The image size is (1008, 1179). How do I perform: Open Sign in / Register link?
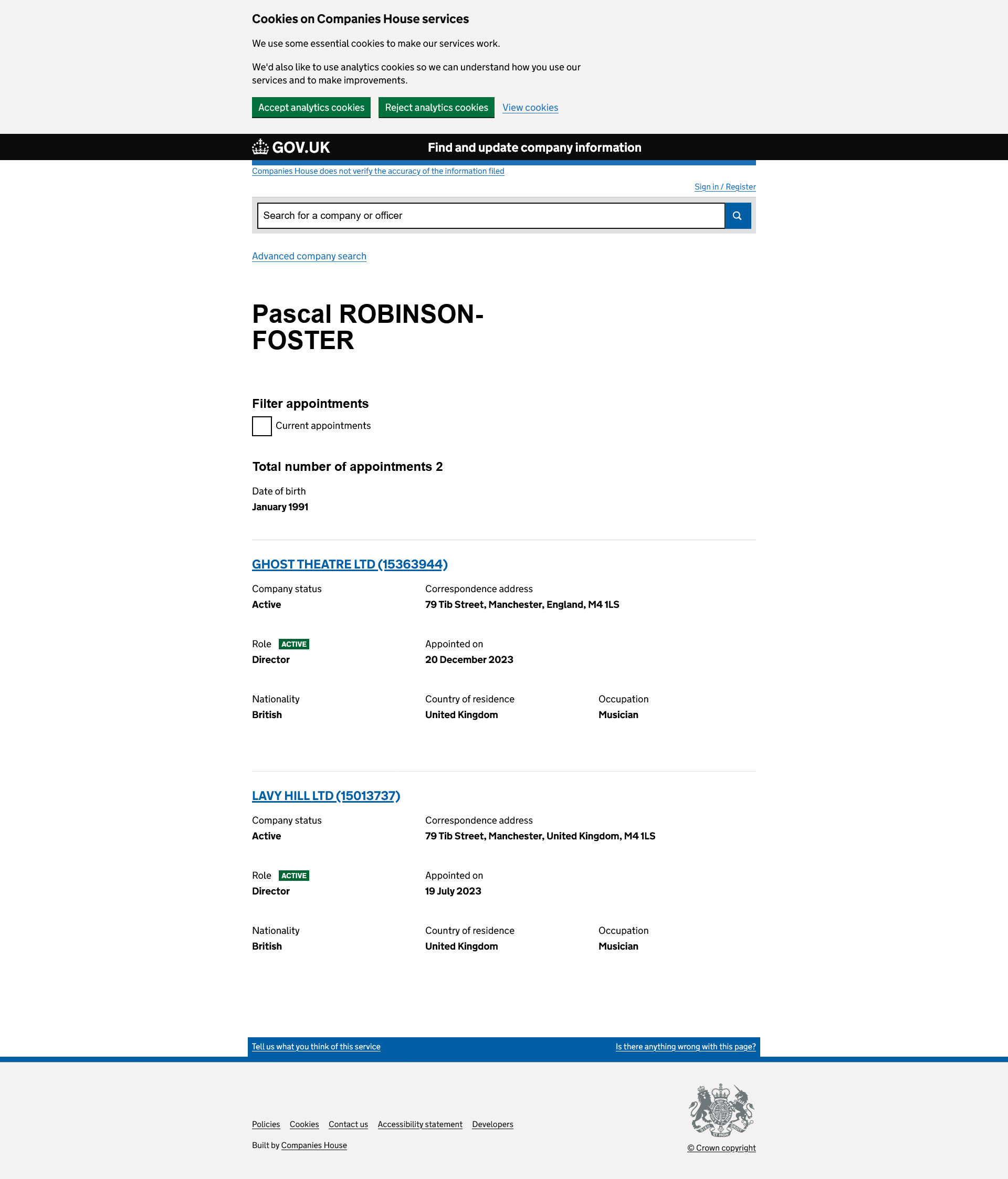(724, 187)
